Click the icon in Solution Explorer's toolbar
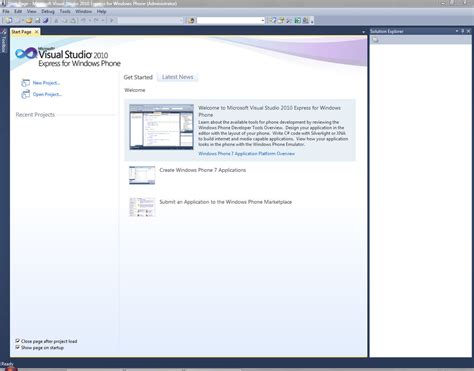 tap(375, 40)
